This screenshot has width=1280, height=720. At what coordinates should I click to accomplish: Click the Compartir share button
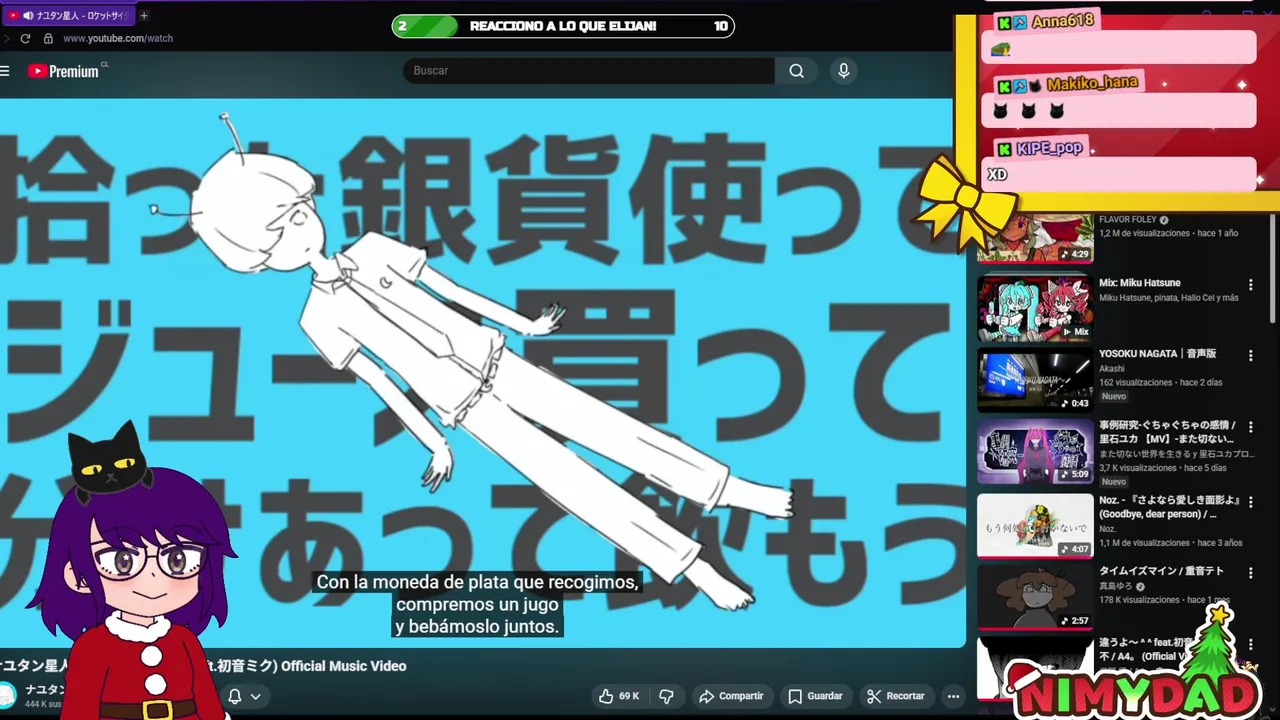tap(731, 696)
